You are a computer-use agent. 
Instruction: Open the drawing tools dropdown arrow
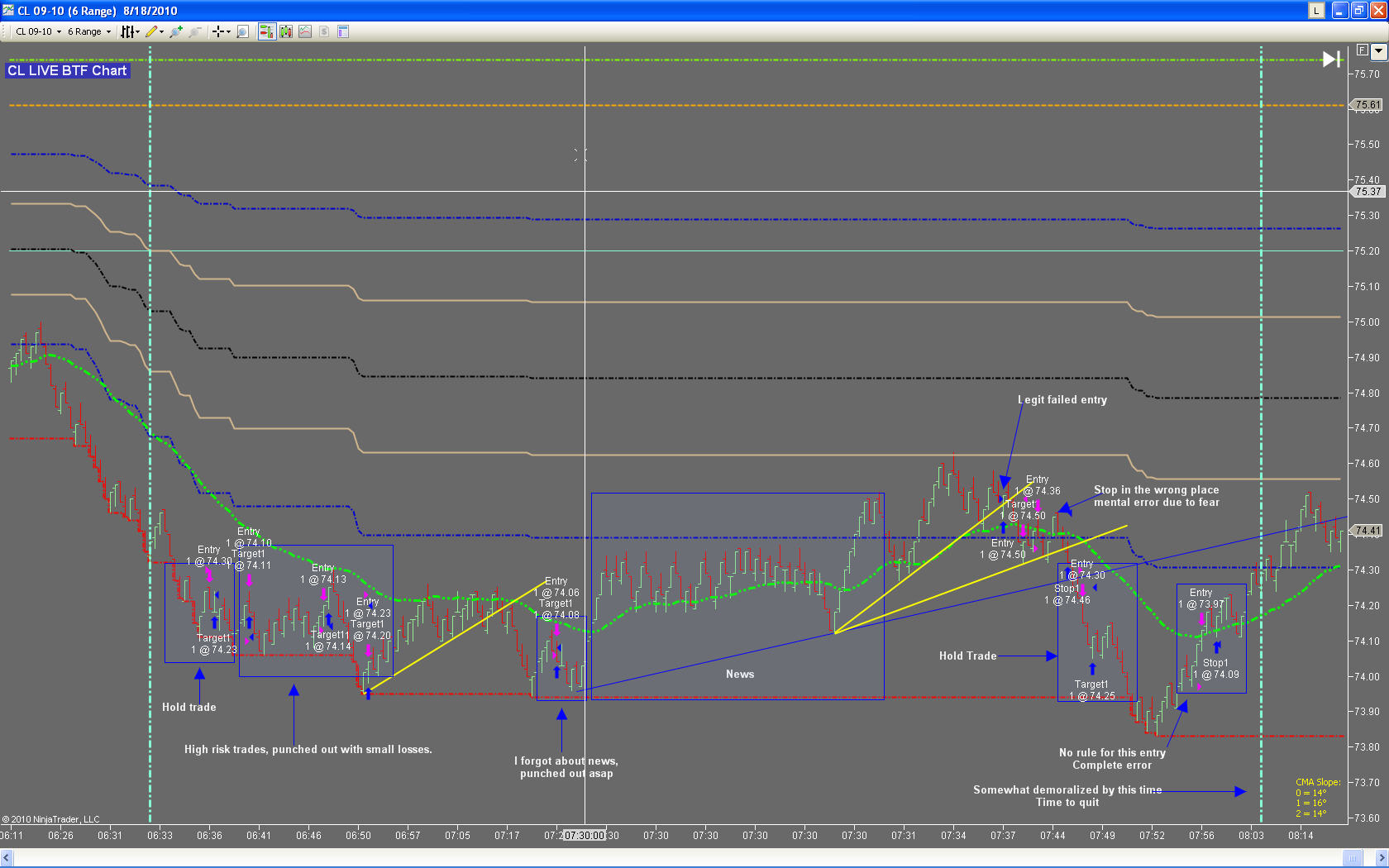(x=161, y=31)
